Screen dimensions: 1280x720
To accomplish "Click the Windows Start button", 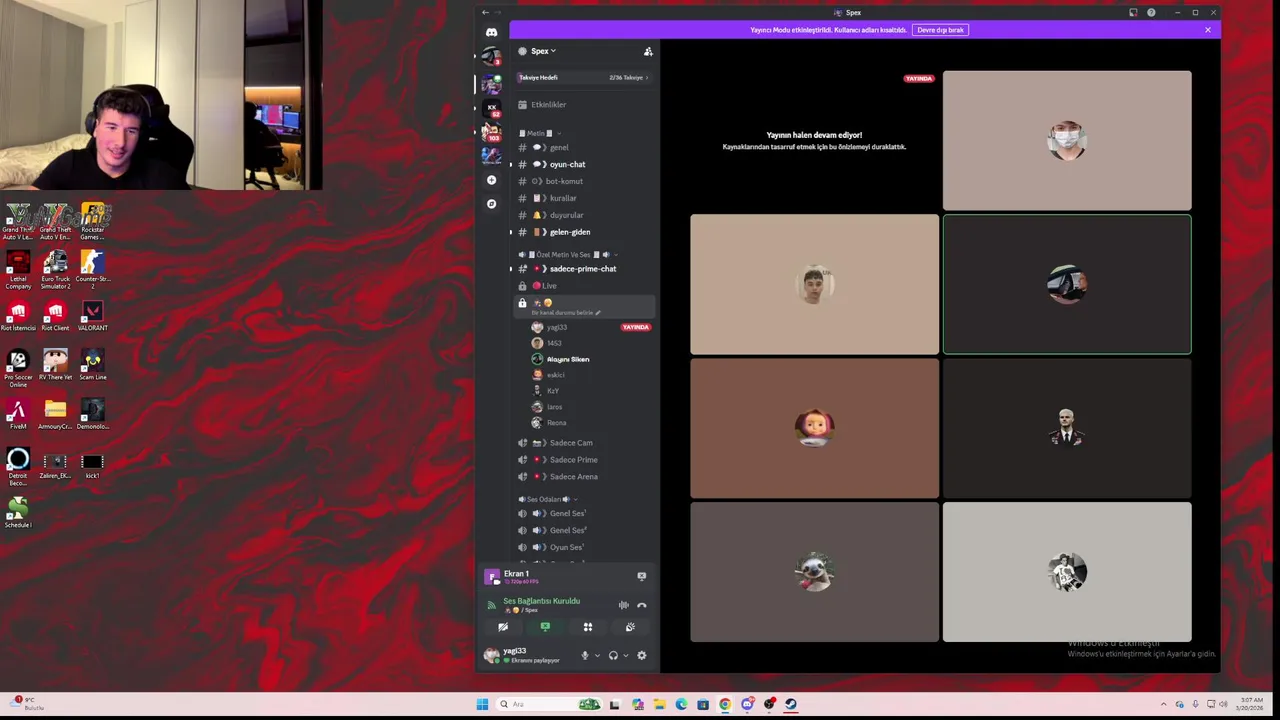I will coord(482,704).
